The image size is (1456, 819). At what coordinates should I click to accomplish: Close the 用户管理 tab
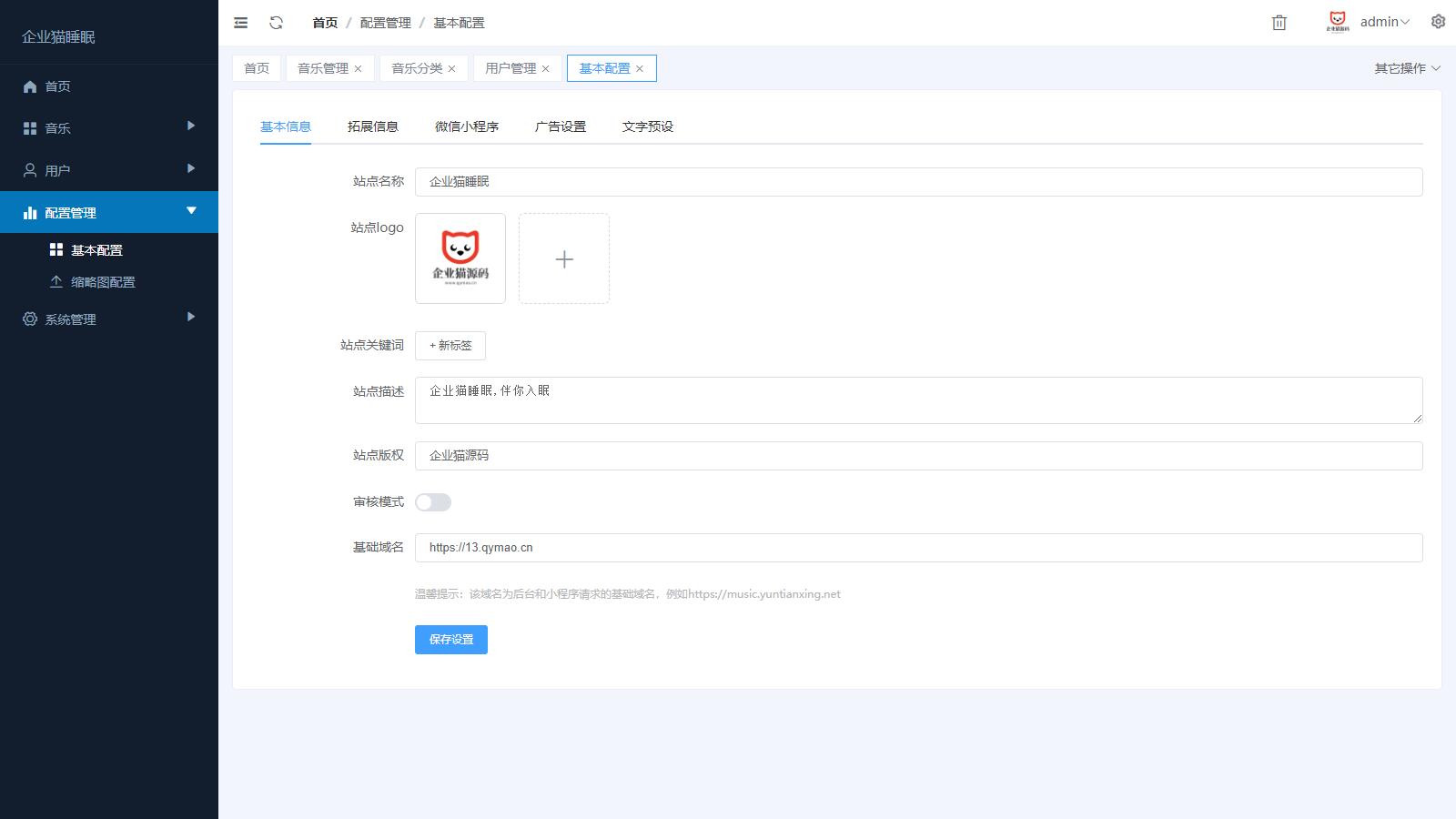coord(546,69)
